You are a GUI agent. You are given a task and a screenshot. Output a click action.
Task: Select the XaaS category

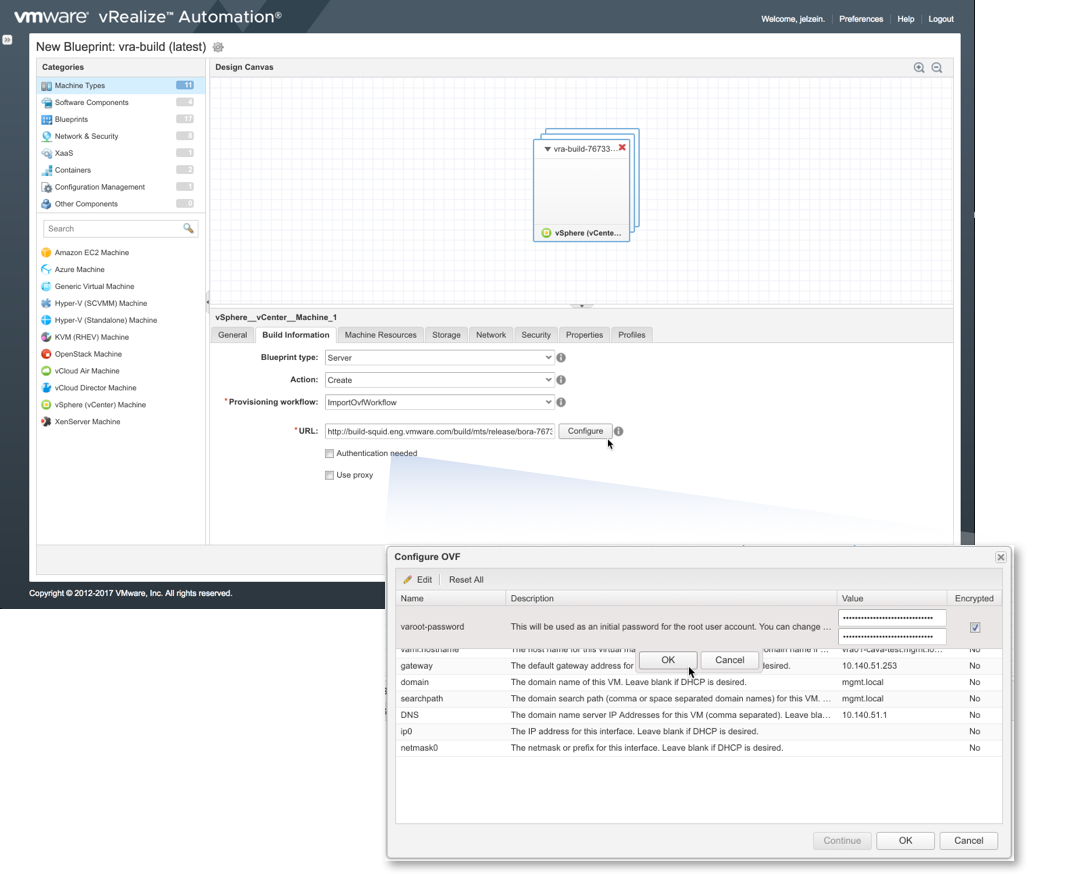pyautogui.click(x=121, y=153)
